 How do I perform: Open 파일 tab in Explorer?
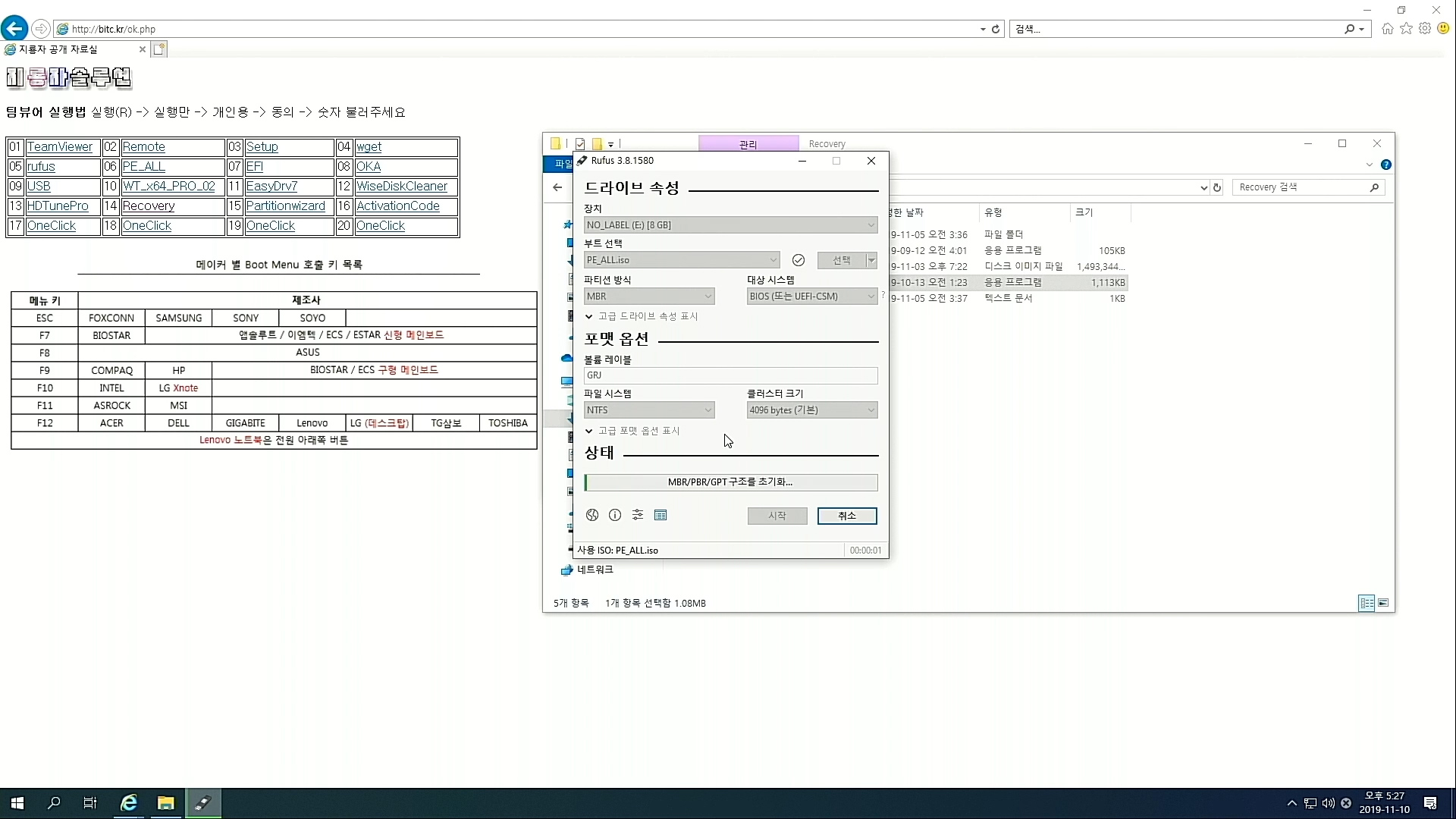(x=560, y=164)
